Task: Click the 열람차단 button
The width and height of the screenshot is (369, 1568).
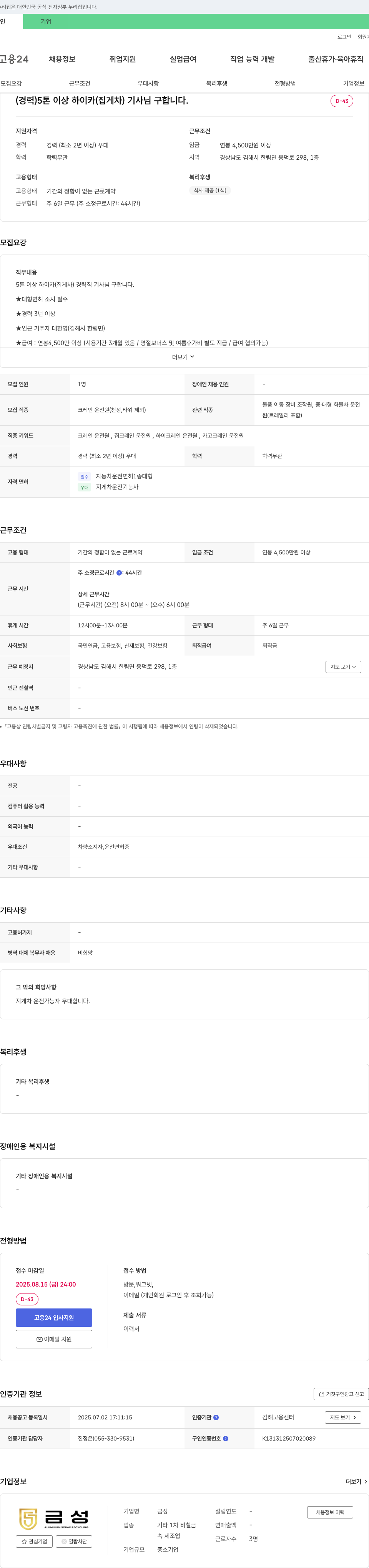Action: click(x=74, y=1541)
